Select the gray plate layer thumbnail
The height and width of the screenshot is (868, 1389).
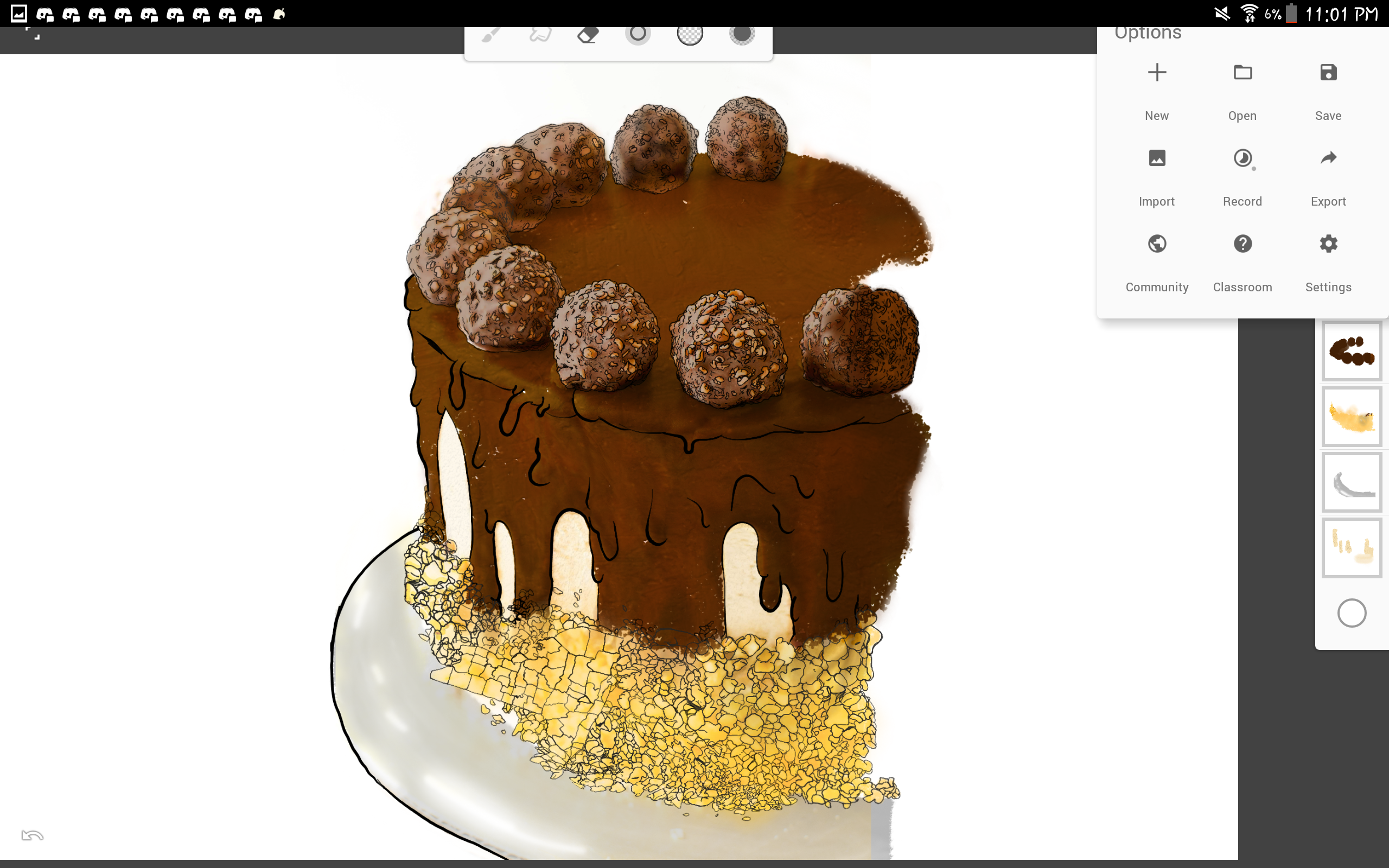1351,482
